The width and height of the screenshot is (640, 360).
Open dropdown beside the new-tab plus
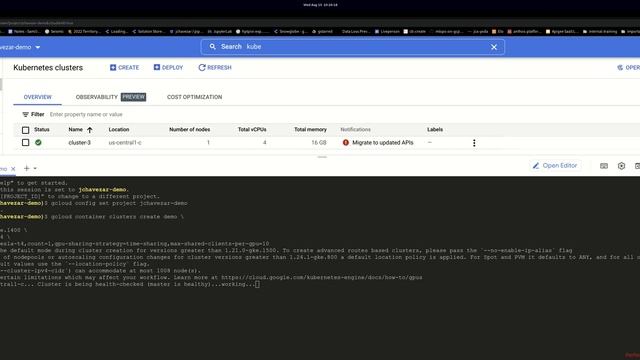click(x=35, y=169)
